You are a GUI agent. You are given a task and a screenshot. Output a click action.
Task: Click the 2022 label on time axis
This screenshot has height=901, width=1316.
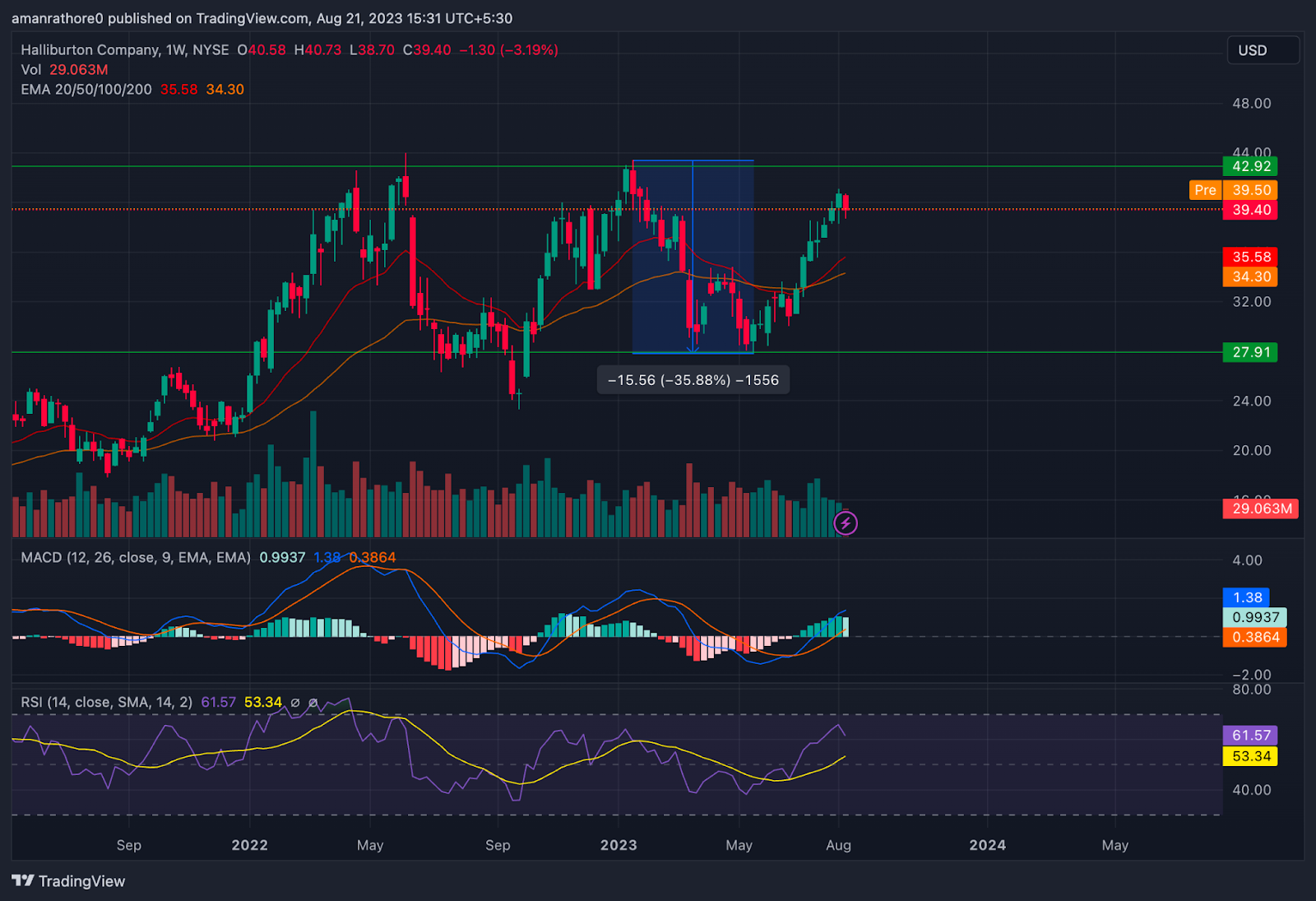[x=249, y=845]
